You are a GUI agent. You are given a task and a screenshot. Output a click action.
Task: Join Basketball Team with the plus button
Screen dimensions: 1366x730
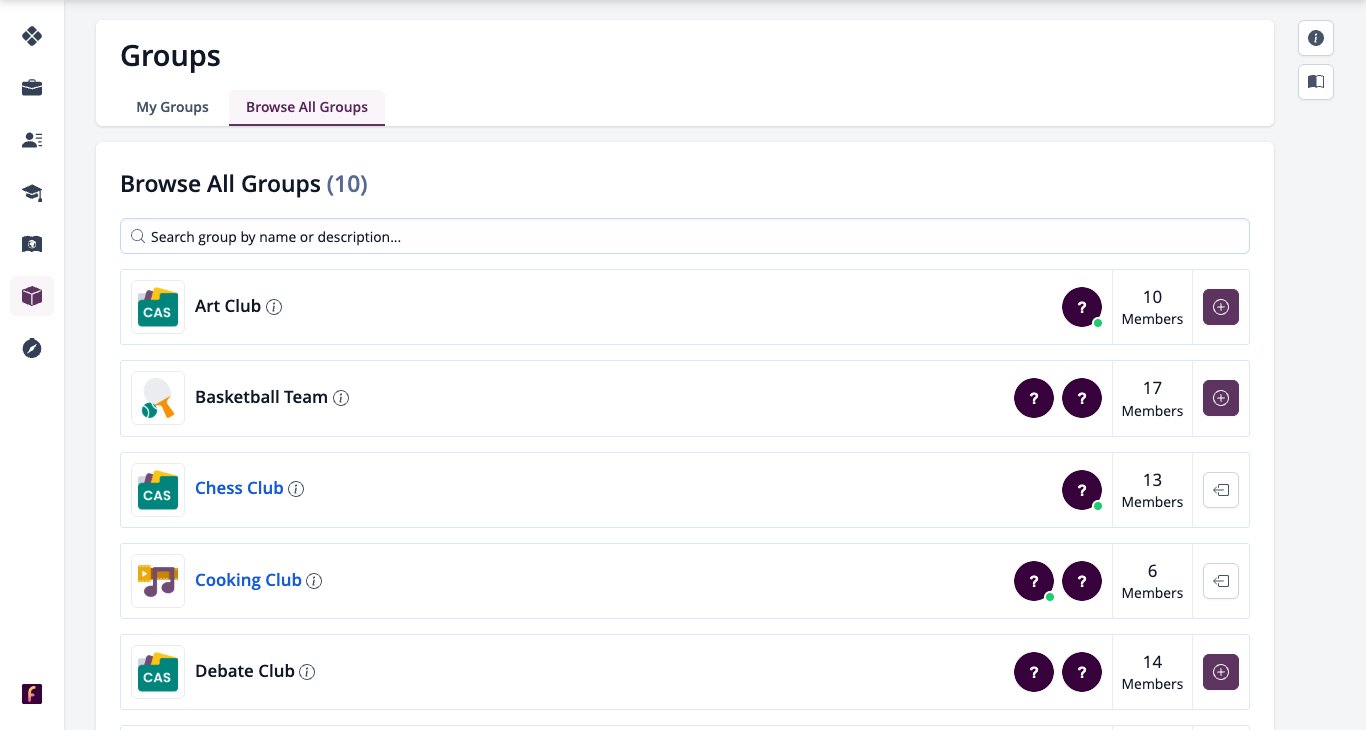click(x=1220, y=398)
